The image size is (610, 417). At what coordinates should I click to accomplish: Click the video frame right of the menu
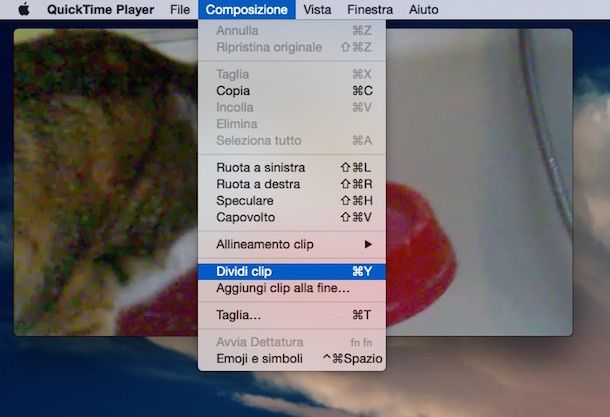coord(479,182)
